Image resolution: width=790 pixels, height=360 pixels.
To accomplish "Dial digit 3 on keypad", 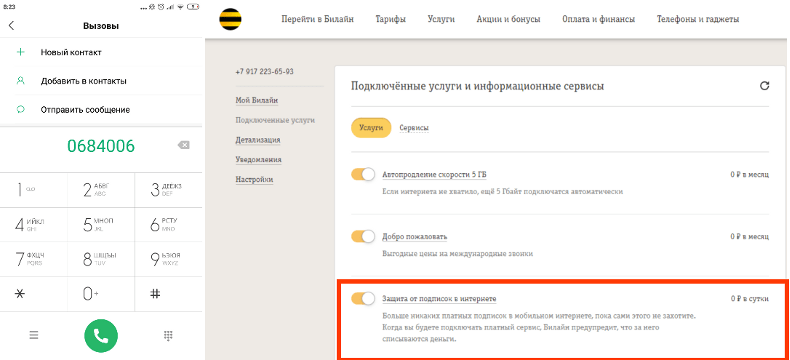I will (x=168, y=189).
